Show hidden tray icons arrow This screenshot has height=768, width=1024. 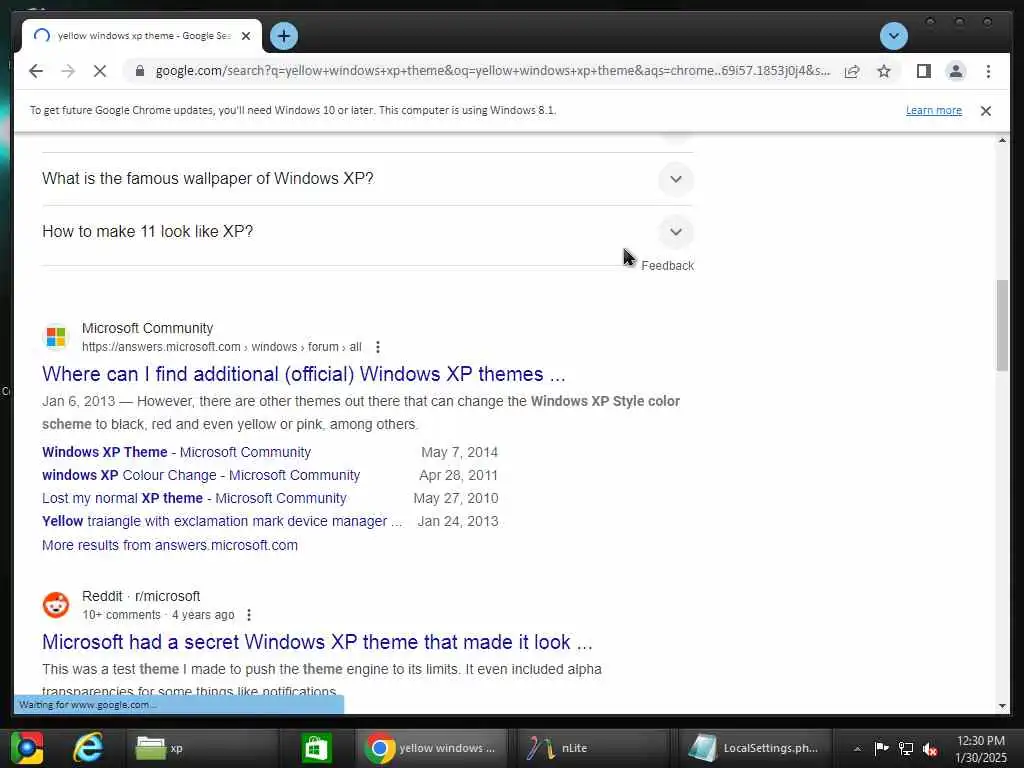pyautogui.click(x=857, y=749)
